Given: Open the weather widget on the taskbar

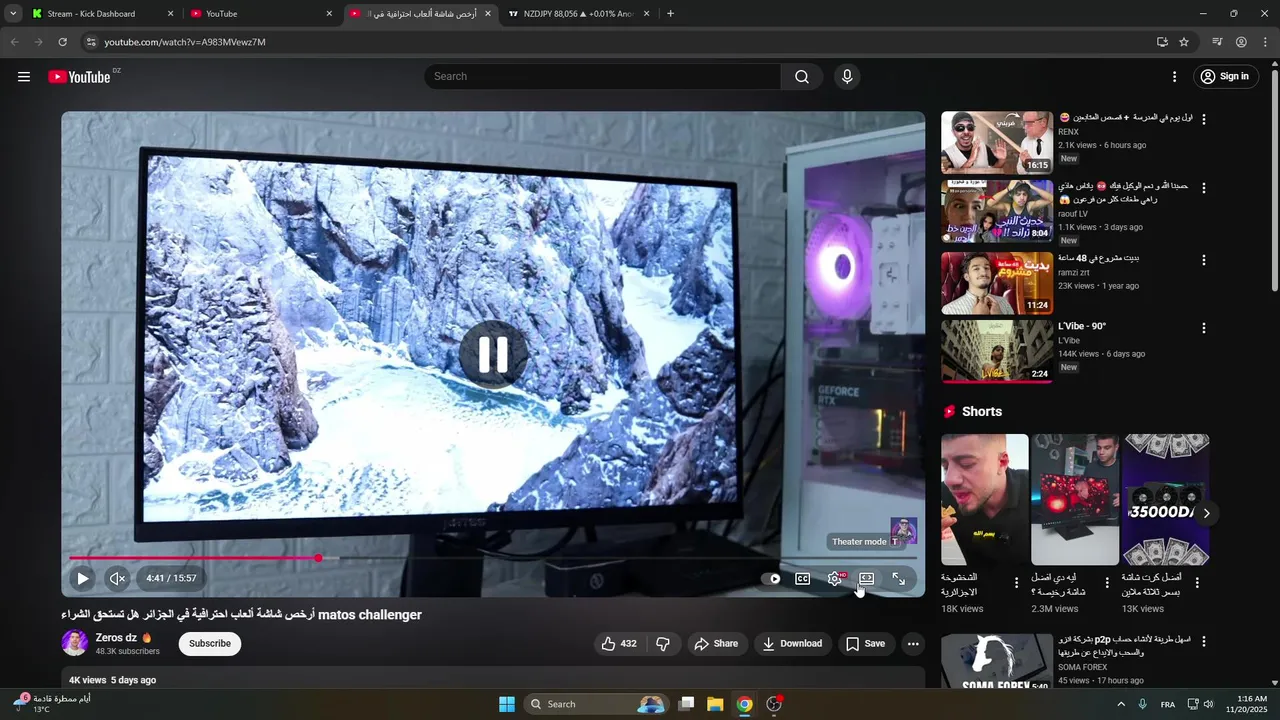Looking at the screenshot, I should pos(52,704).
